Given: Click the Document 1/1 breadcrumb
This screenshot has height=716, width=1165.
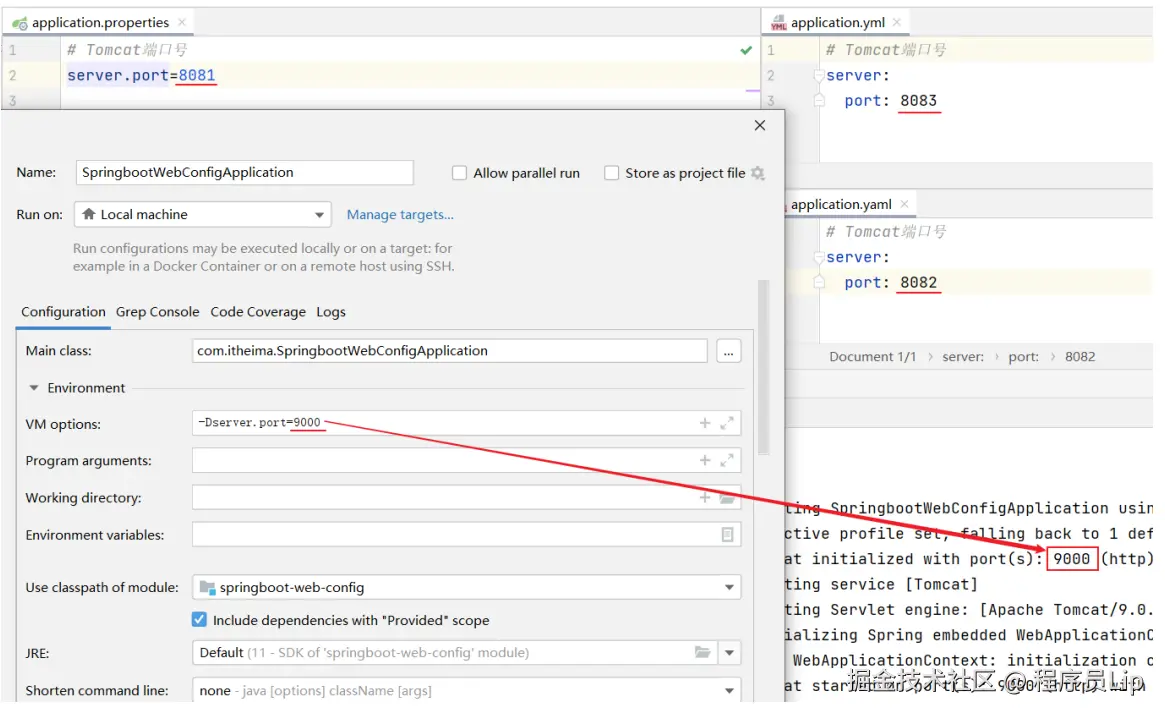Looking at the screenshot, I should click(x=872, y=357).
